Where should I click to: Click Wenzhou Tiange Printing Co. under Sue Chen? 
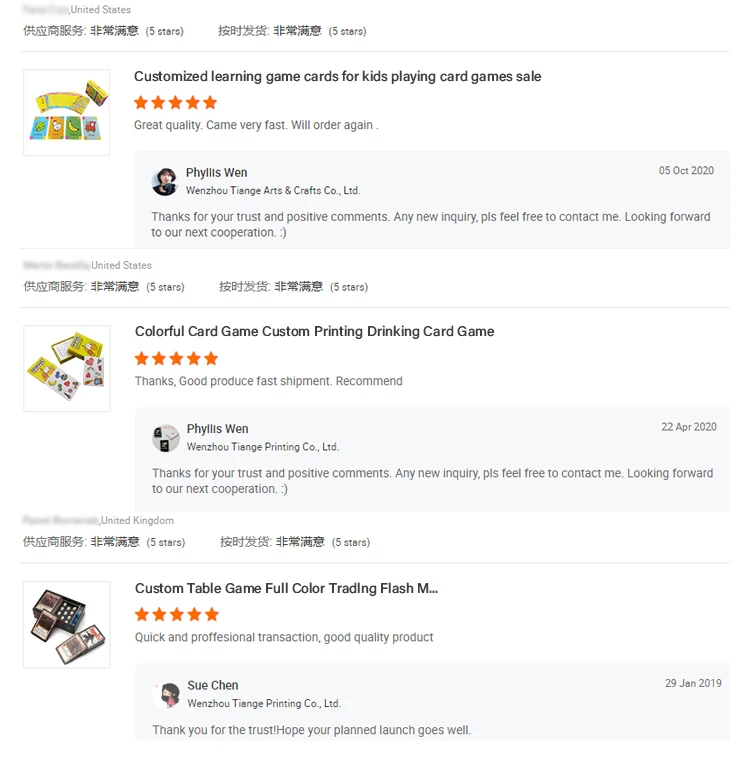264,703
